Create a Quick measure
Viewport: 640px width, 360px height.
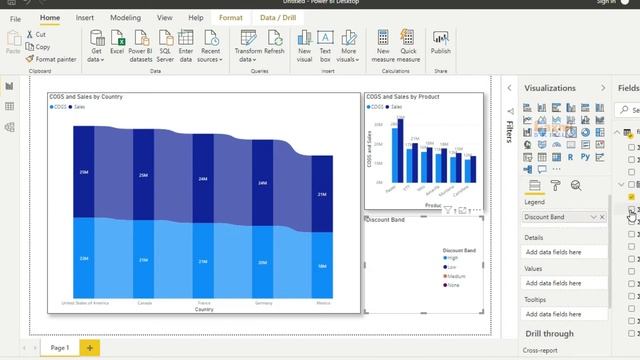pos(408,46)
